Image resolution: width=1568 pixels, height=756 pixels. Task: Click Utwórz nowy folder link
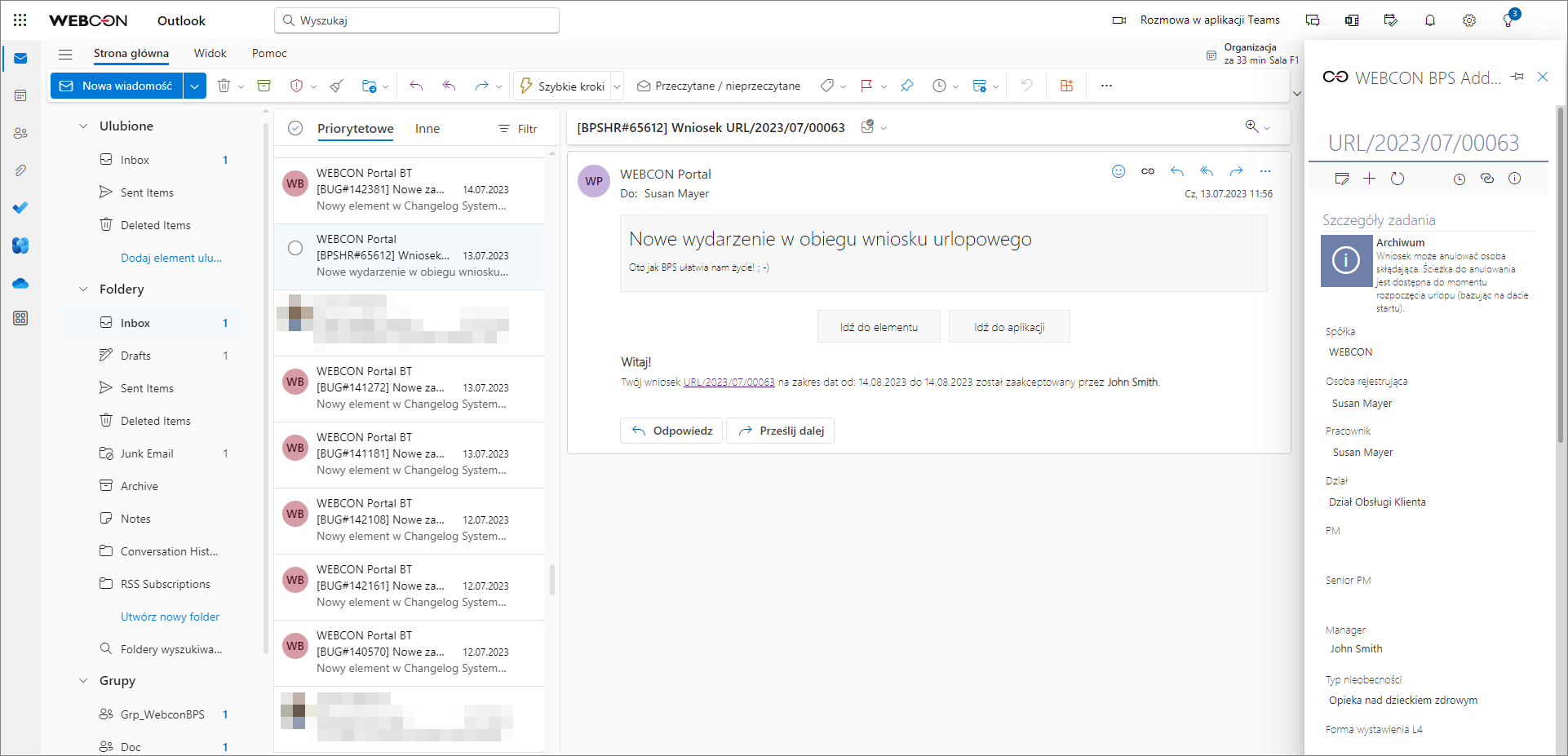(x=170, y=617)
